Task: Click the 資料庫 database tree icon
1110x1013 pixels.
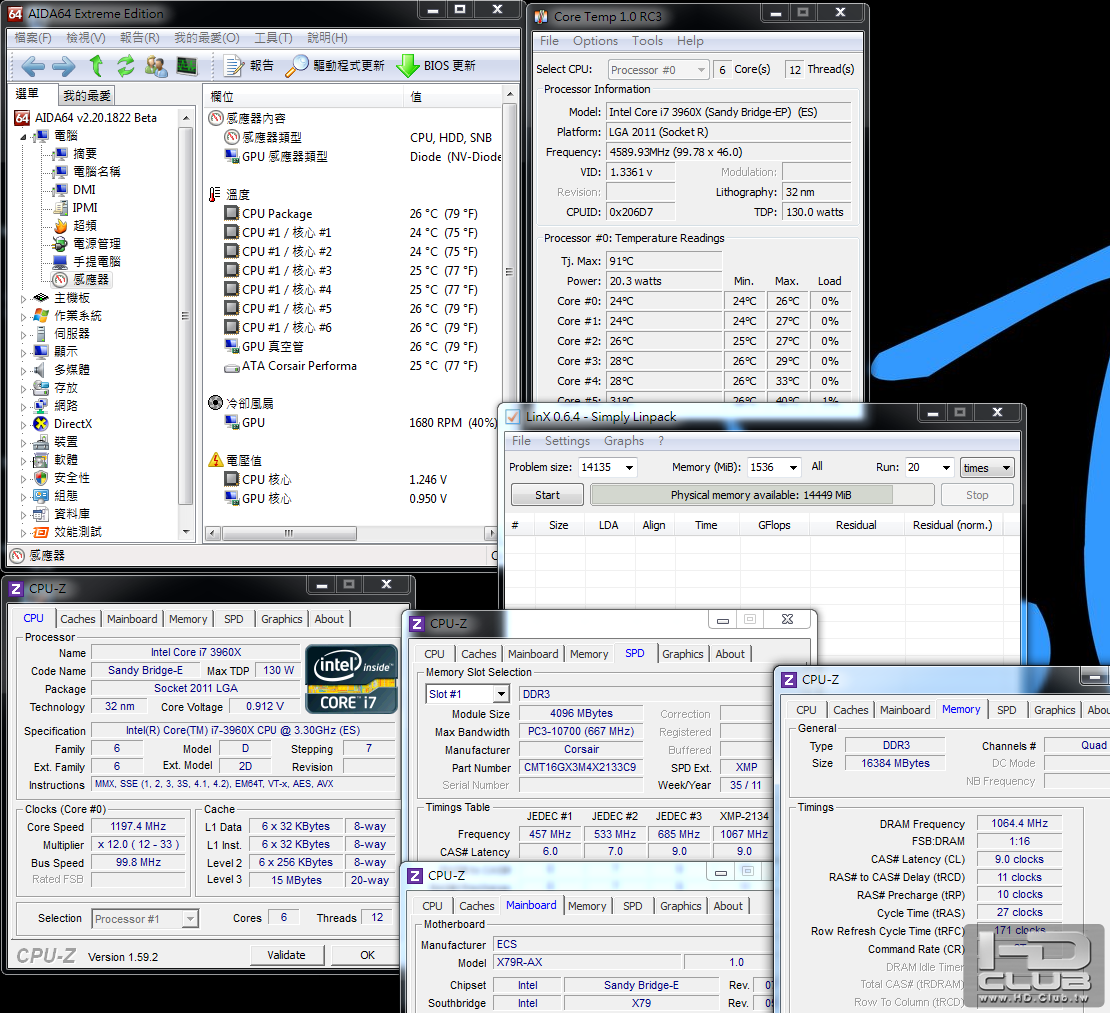Action: point(41,514)
